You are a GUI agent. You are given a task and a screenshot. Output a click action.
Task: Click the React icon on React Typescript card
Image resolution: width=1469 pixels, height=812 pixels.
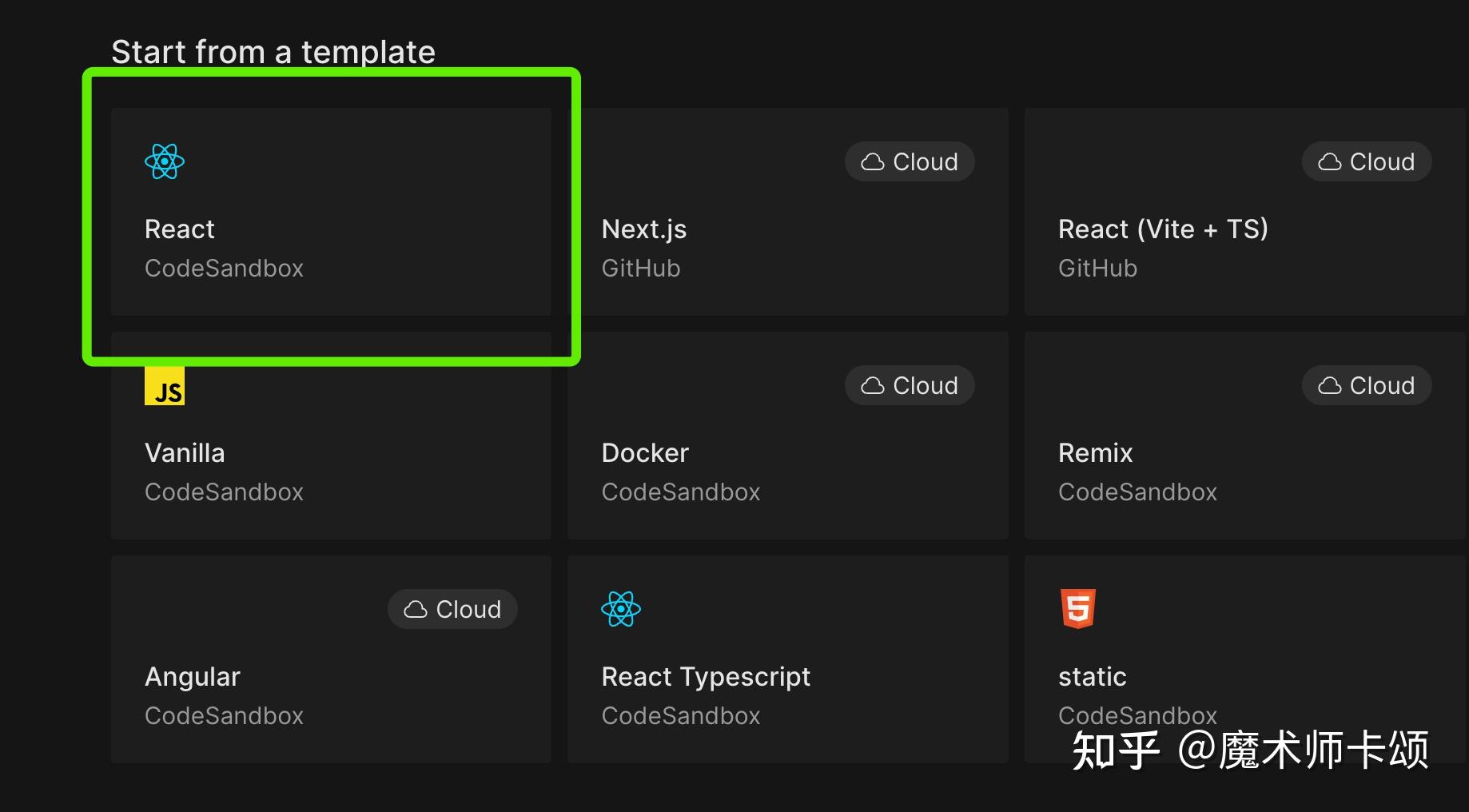pyautogui.click(x=620, y=608)
